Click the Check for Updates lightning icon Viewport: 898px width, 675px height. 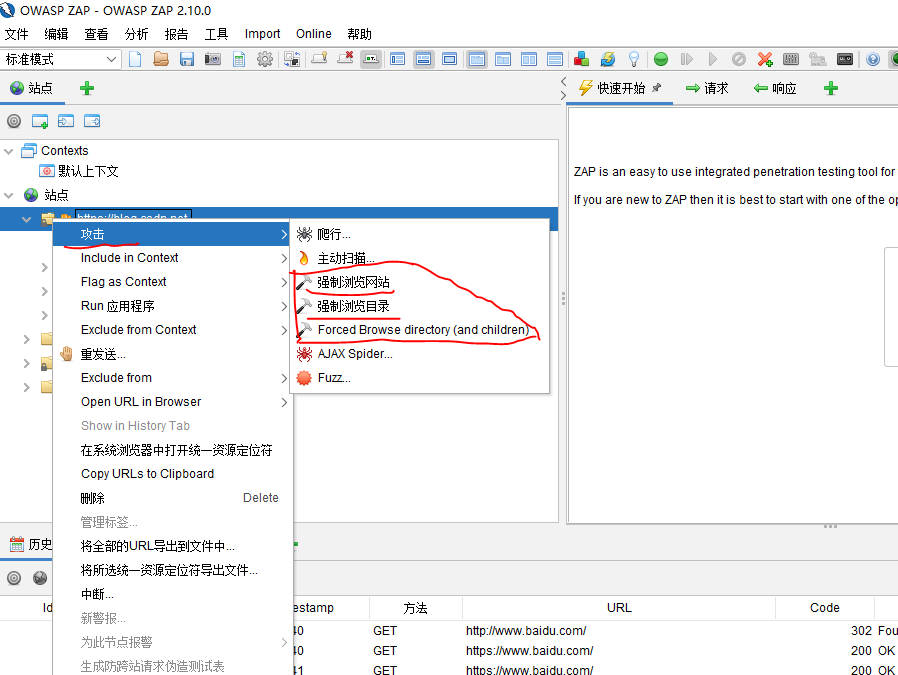(x=608, y=59)
